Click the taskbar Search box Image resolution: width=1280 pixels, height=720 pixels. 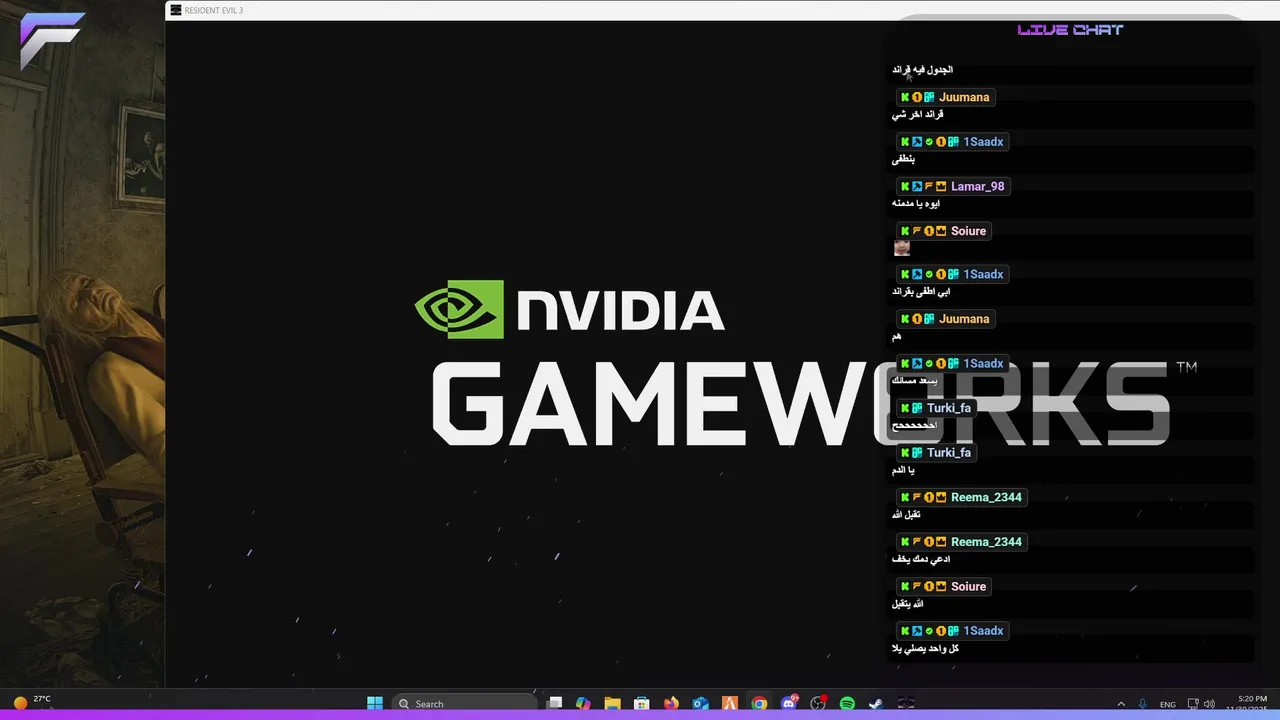coord(464,703)
